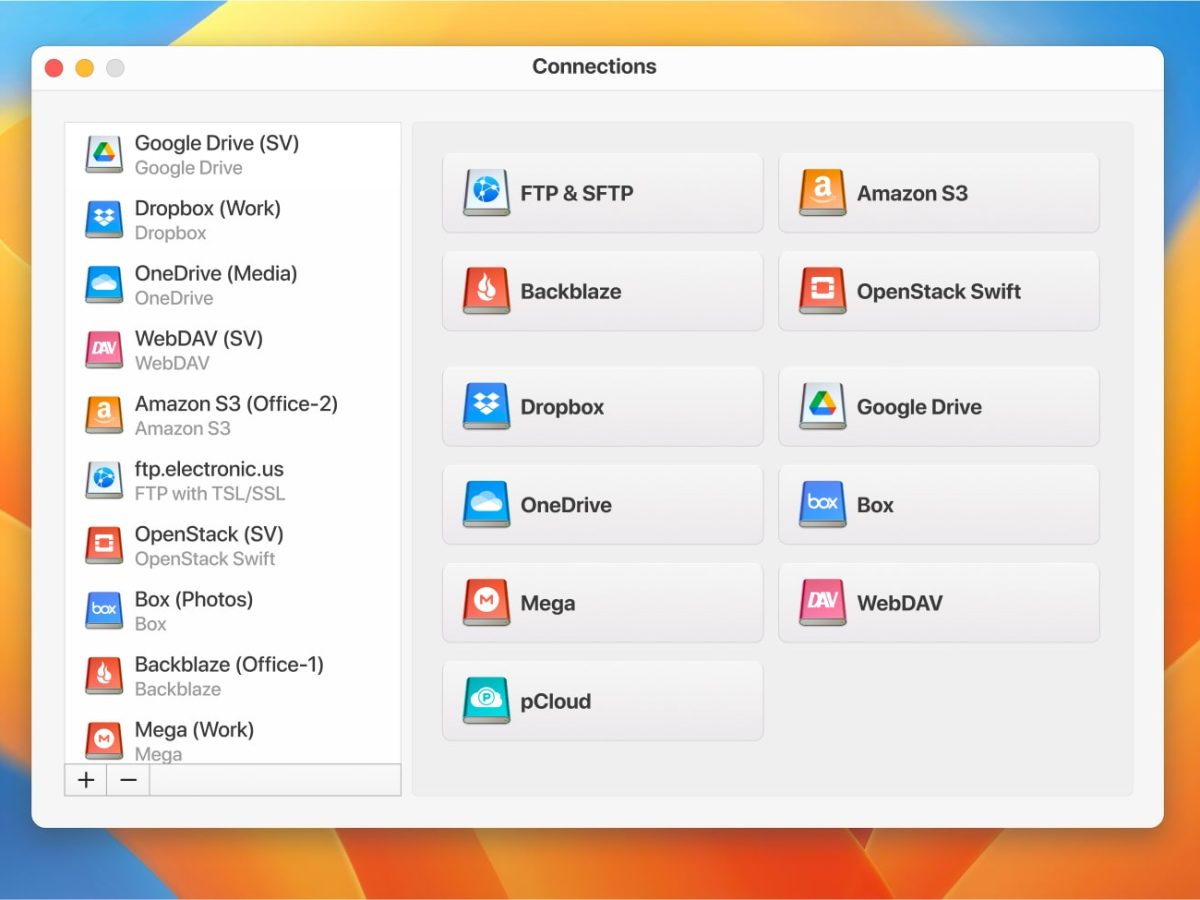Add a new Dropbox connection
The width and height of the screenshot is (1200, 900).
tap(602, 407)
